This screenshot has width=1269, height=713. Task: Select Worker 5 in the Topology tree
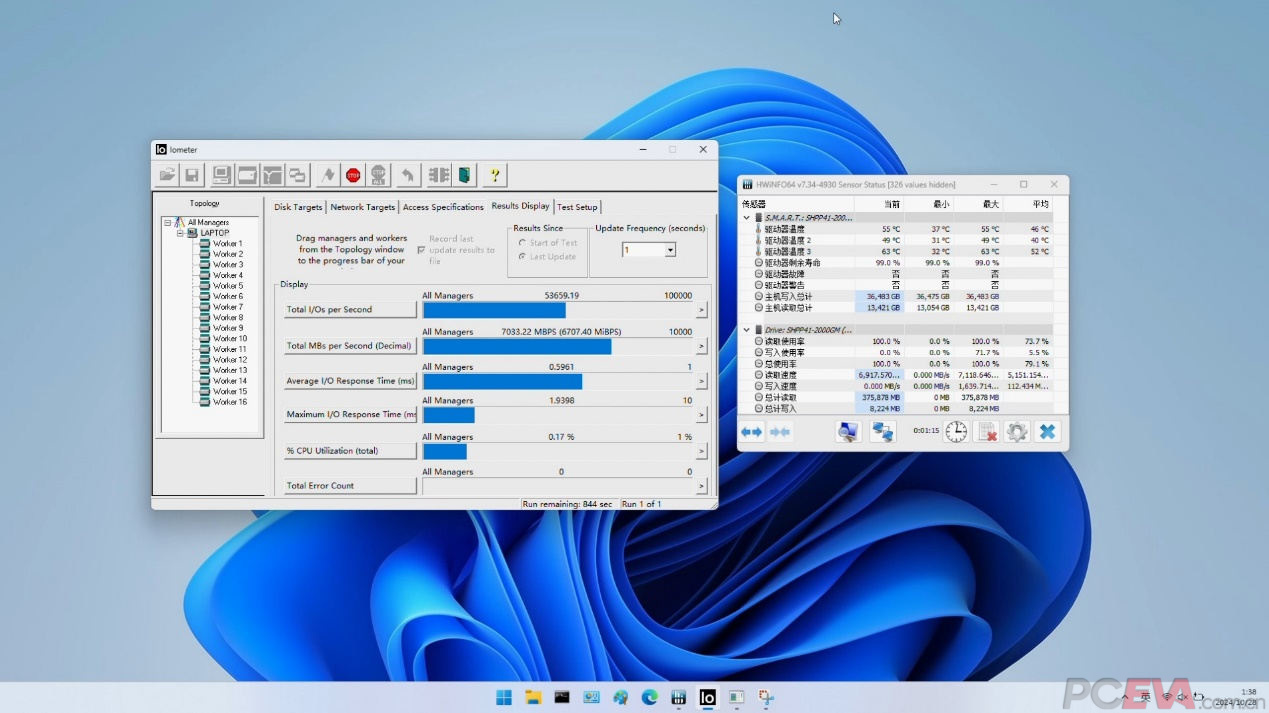(227, 286)
